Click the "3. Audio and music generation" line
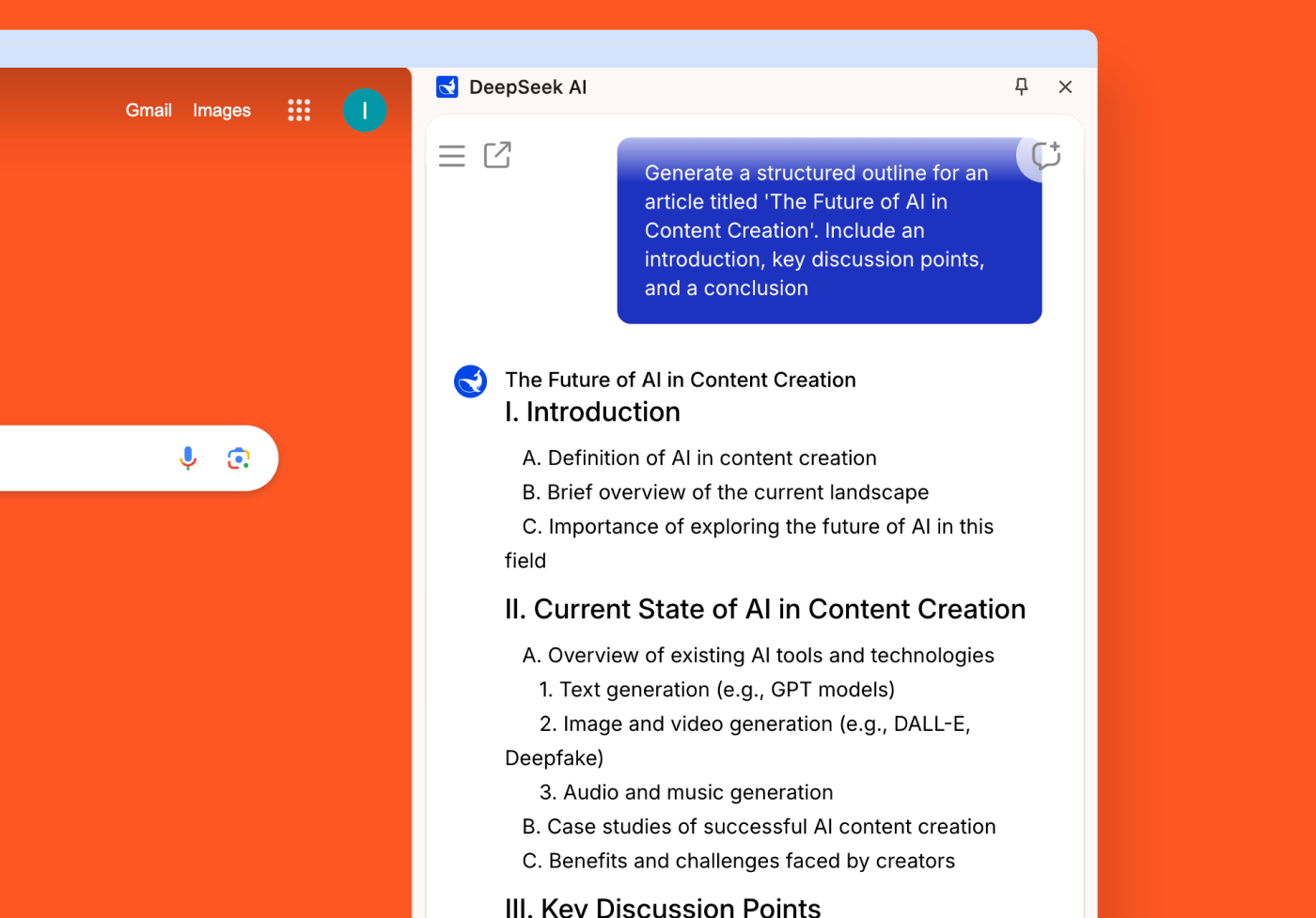 686,792
